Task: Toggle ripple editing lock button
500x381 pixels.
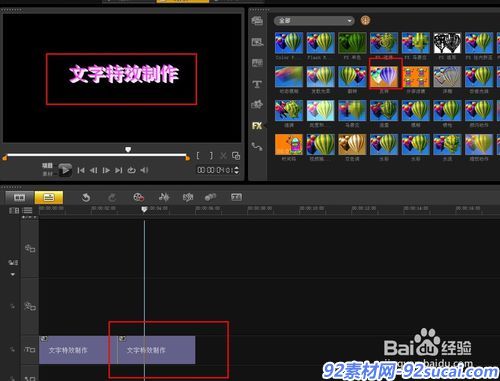Action: click(x=13, y=263)
